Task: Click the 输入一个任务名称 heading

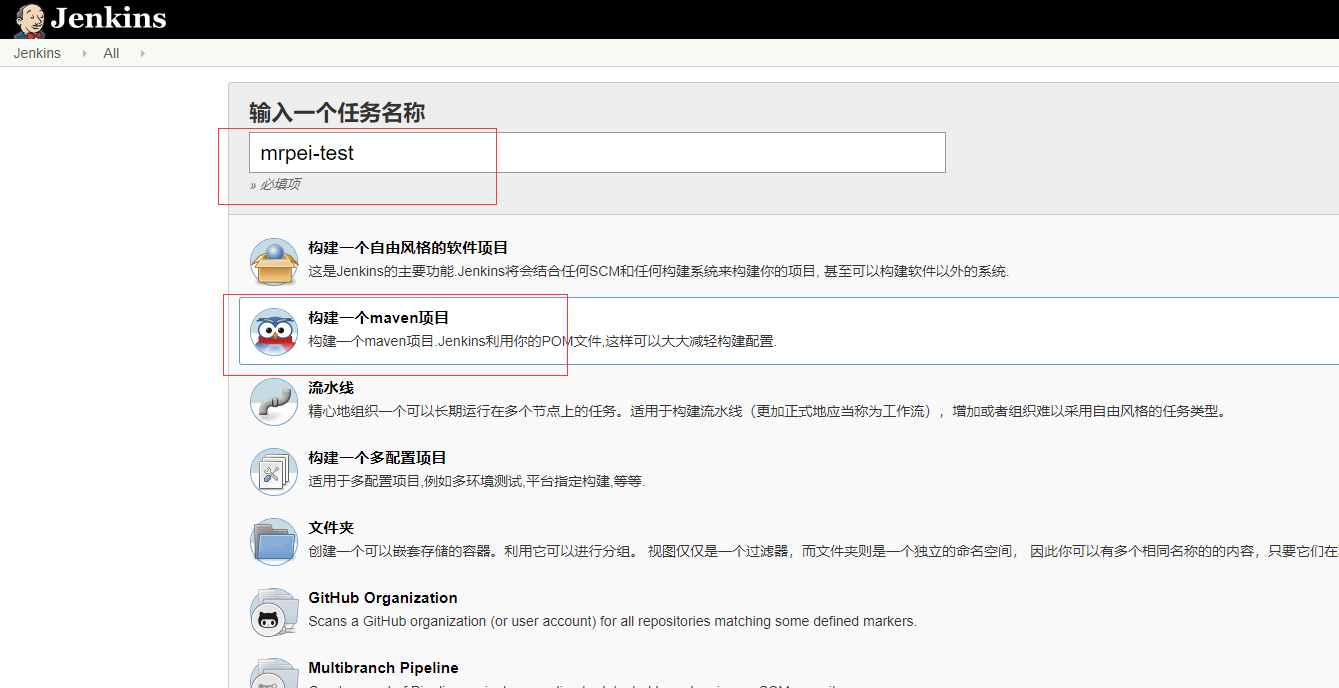Action: click(x=337, y=113)
